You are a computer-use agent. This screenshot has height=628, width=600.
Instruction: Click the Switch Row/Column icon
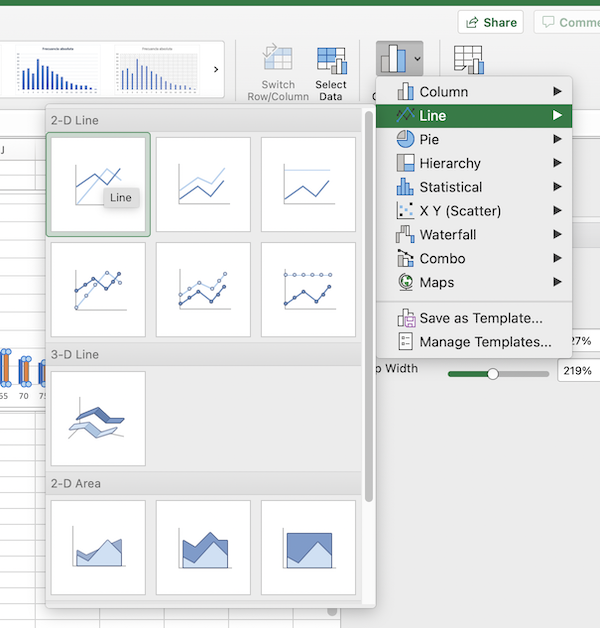click(277, 60)
